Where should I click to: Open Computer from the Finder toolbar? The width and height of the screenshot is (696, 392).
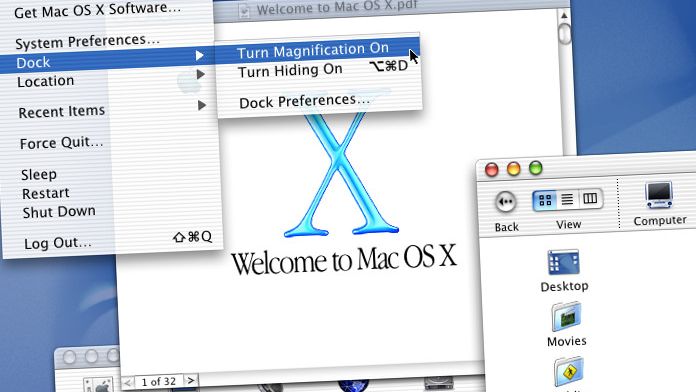coord(659,195)
